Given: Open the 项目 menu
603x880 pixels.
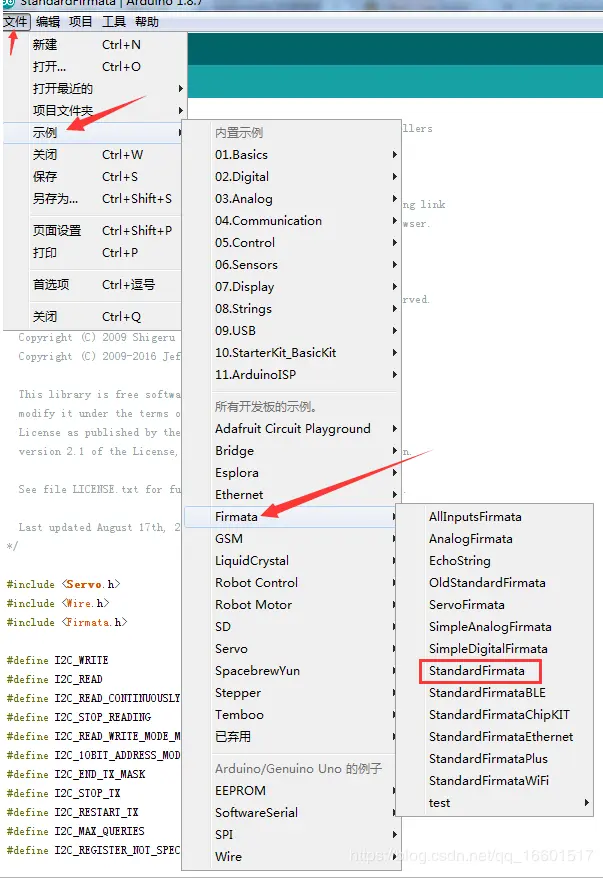Looking at the screenshot, I should (x=80, y=22).
